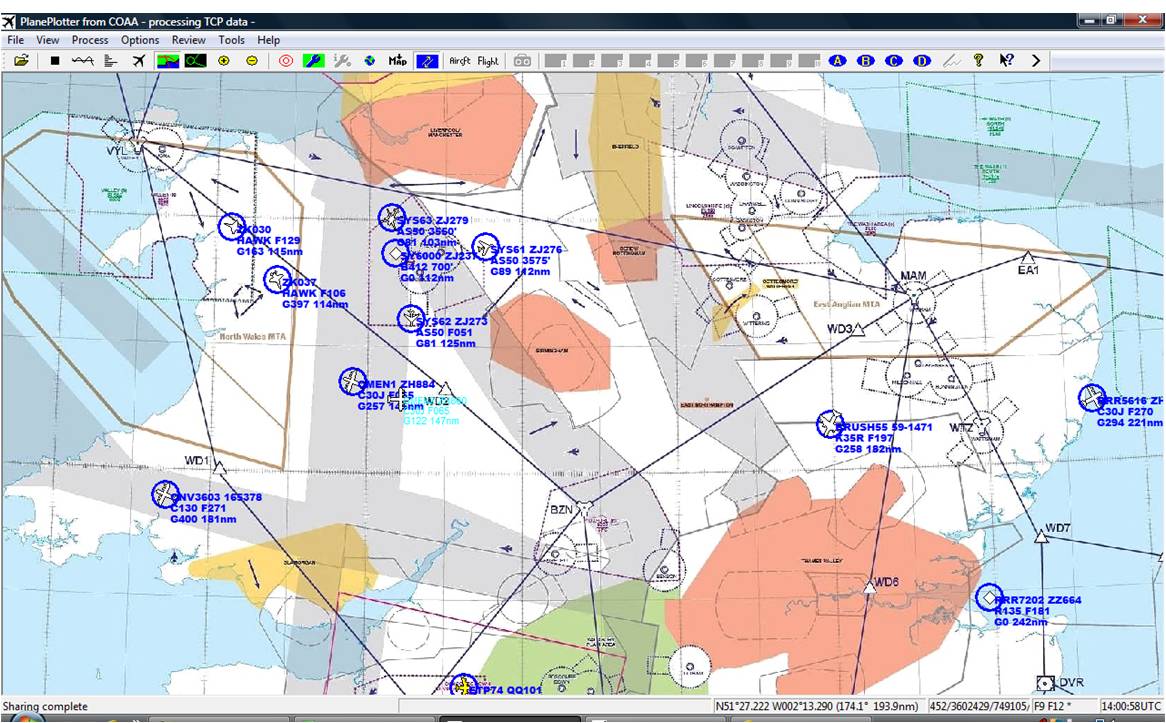The width and height of the screenshot is (1166, 723).
Task: Open the View menu
Action: pyautogui.click(x=48, y=40)
